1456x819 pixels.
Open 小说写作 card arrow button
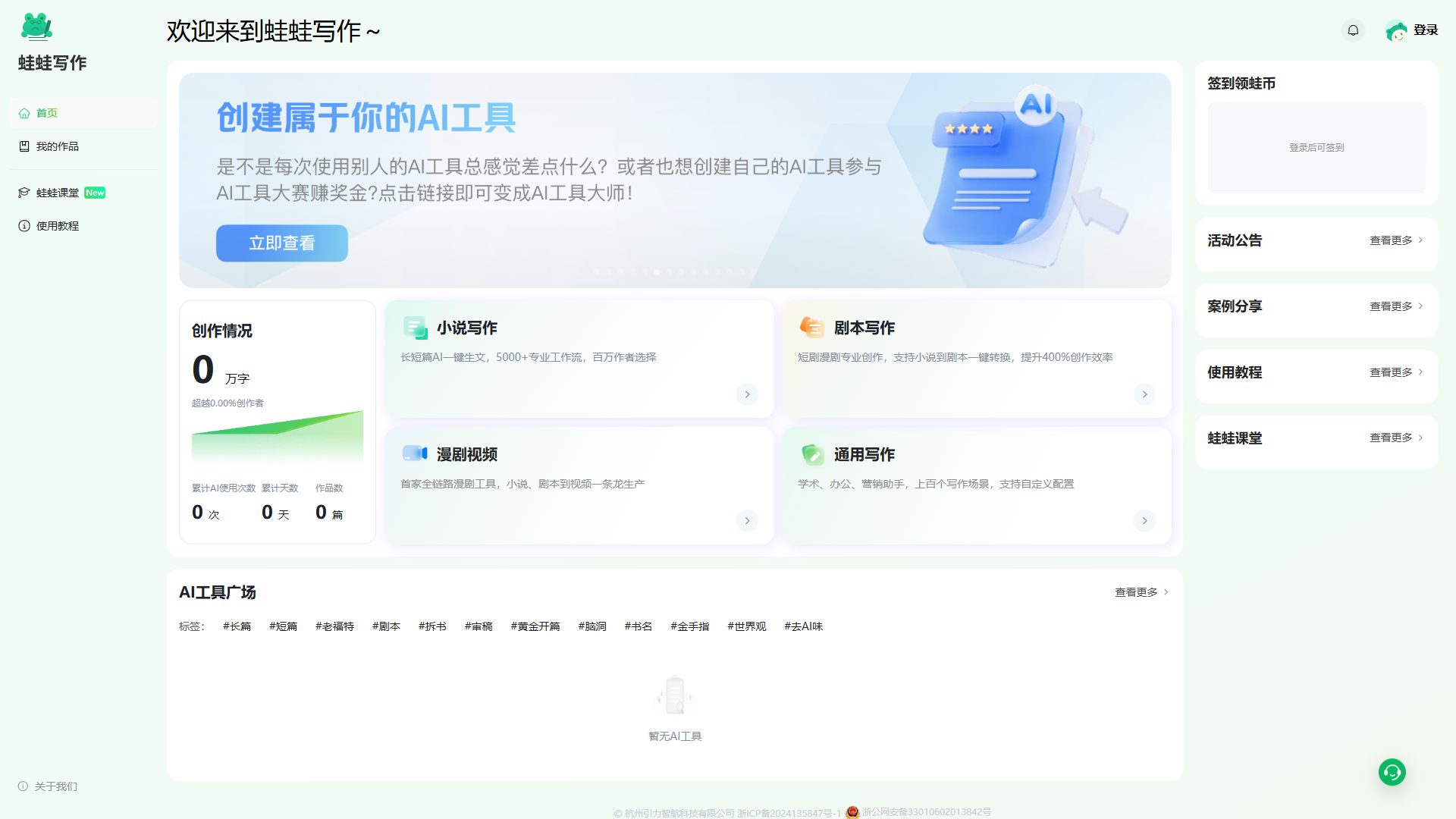pyautogui.click(x=747, y=394)
